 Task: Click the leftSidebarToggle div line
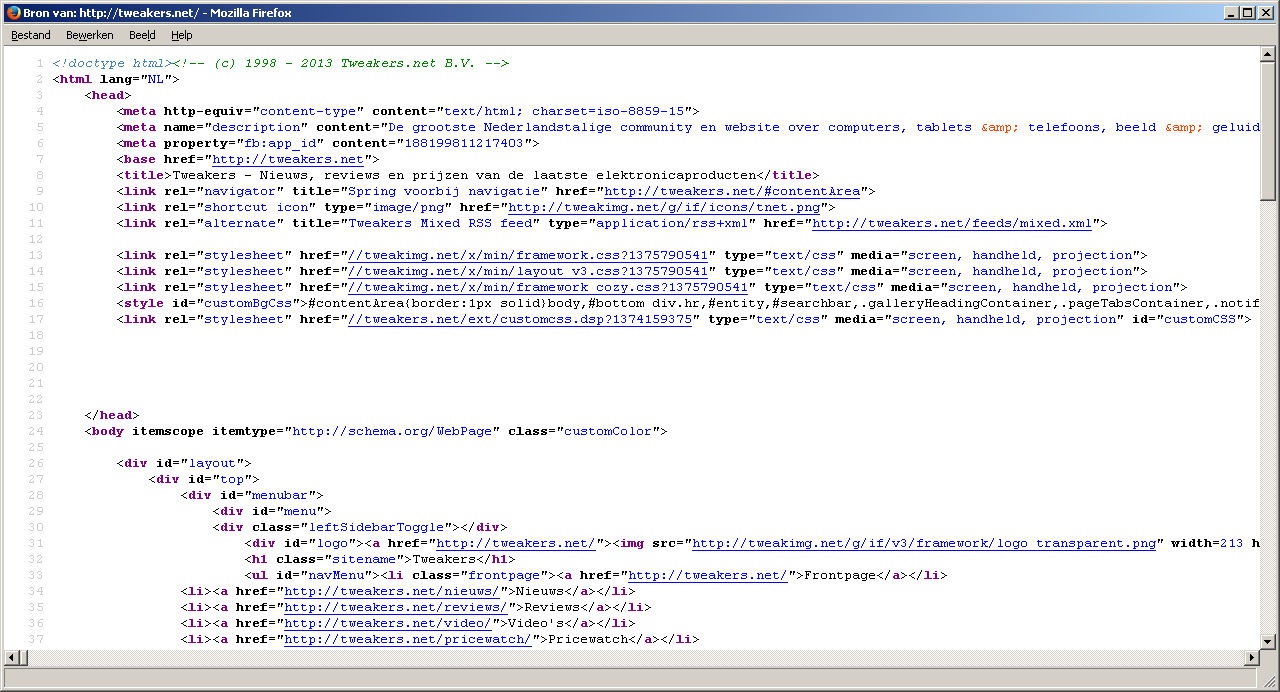tap(360, 527)
